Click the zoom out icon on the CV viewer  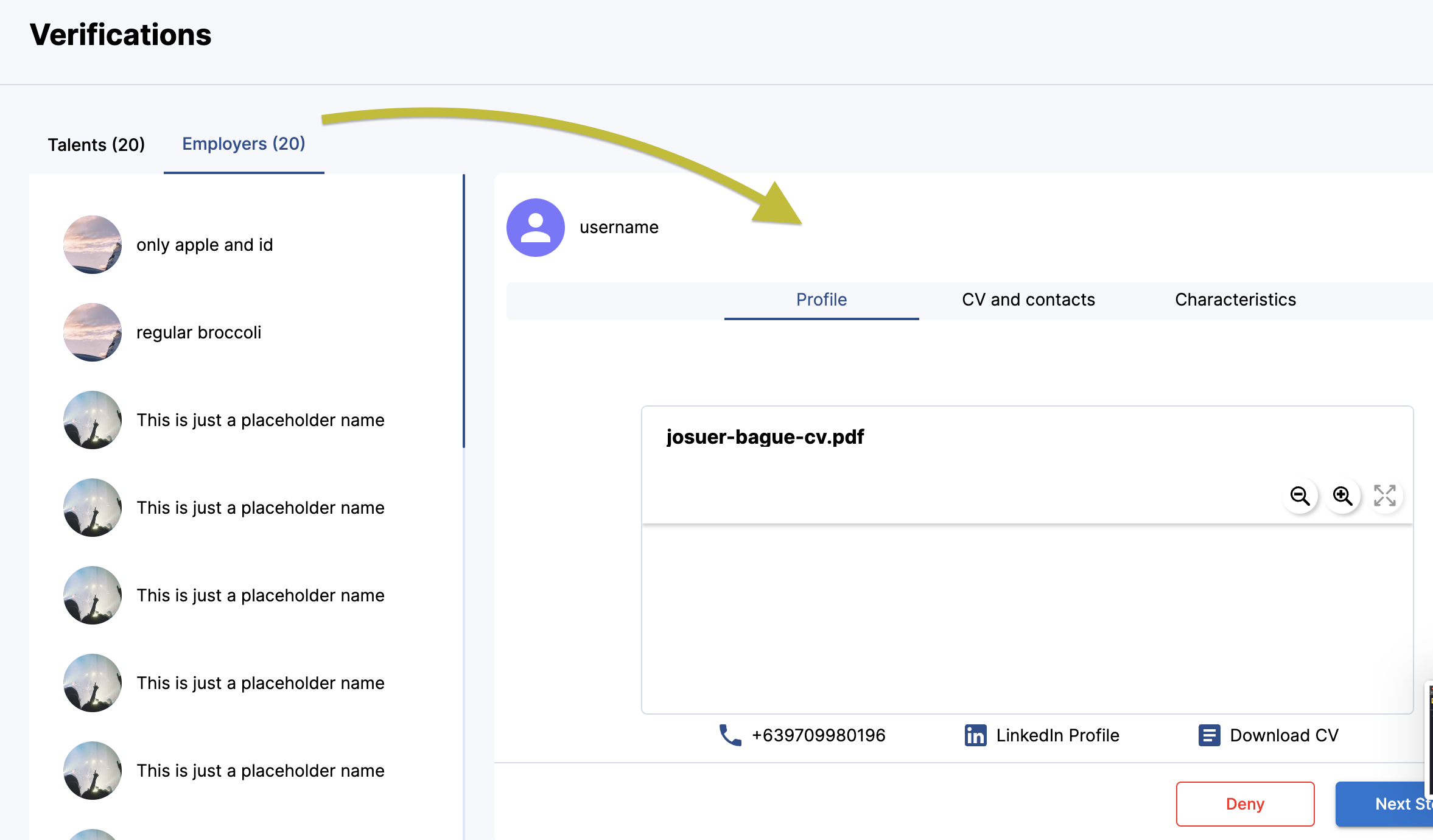[1300, 496]
